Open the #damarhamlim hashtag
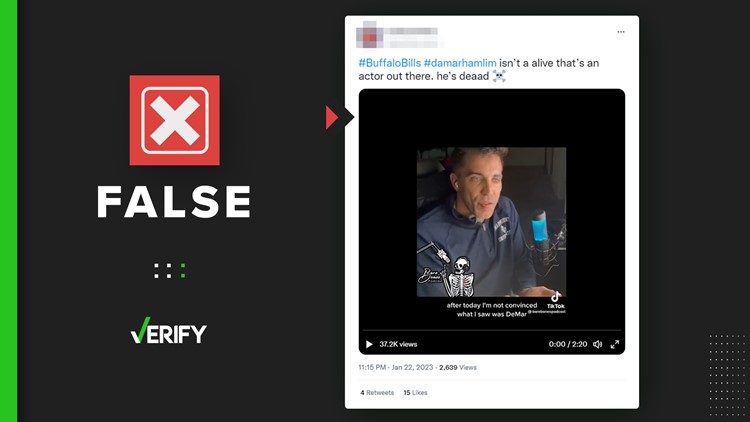750x422 pixels. pyautogui.click(x=460, y=63)
